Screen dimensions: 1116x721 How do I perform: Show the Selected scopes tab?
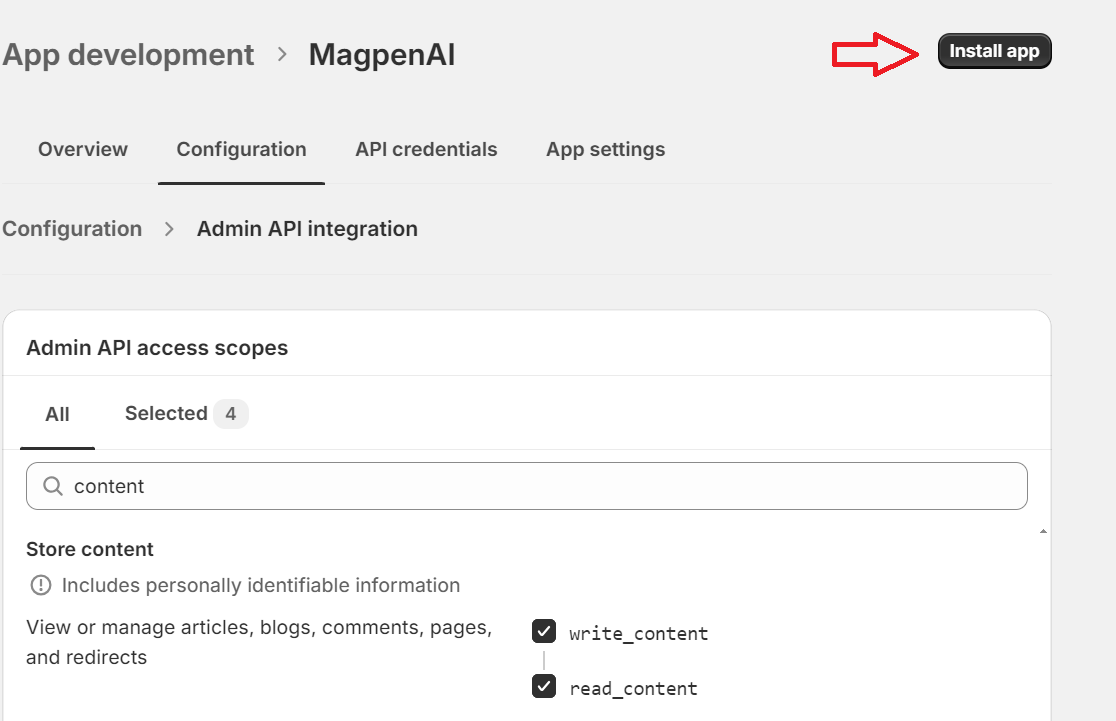(x=186, y=414)
